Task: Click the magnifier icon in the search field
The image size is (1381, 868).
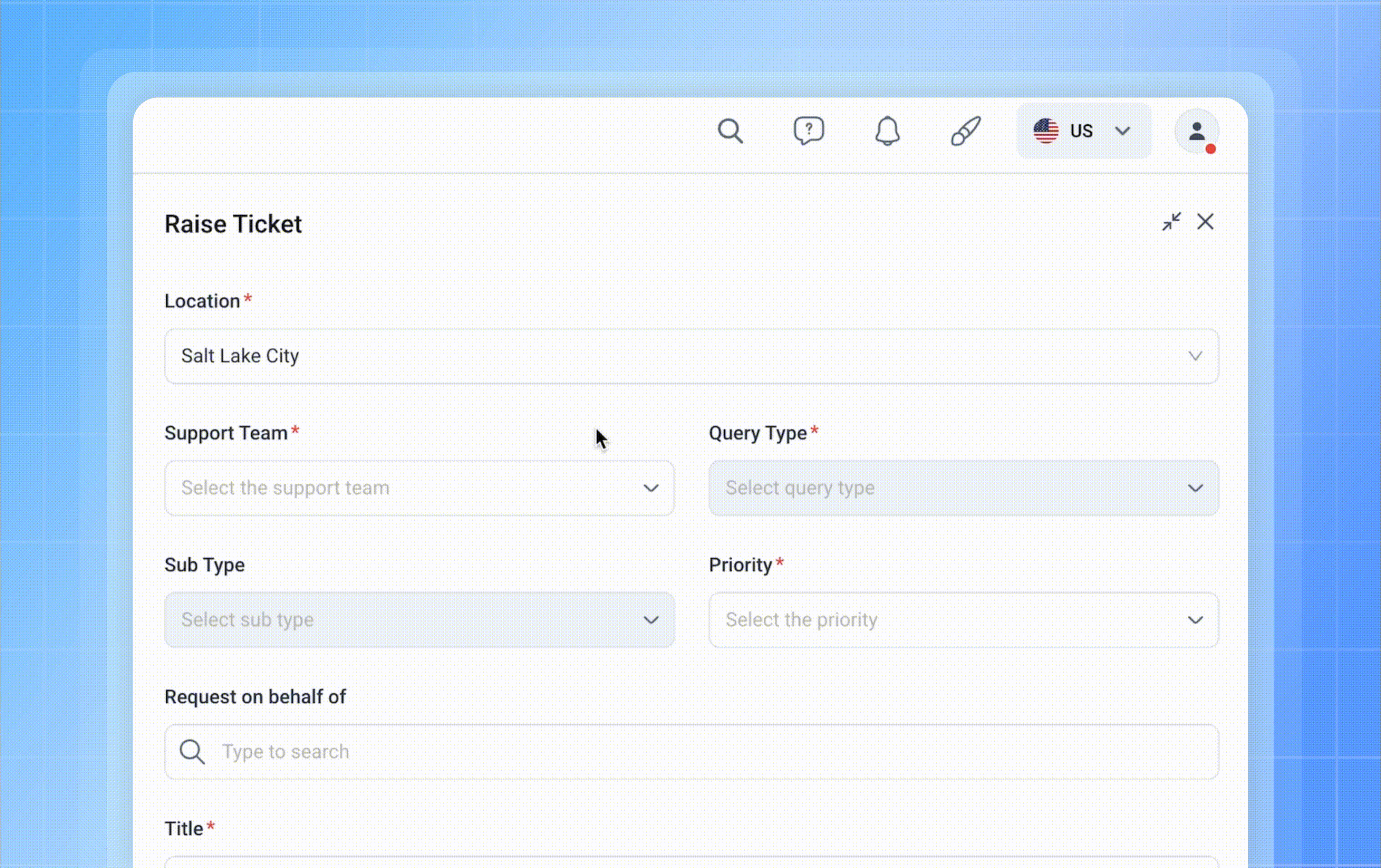Action: click(x=192, y=752)
